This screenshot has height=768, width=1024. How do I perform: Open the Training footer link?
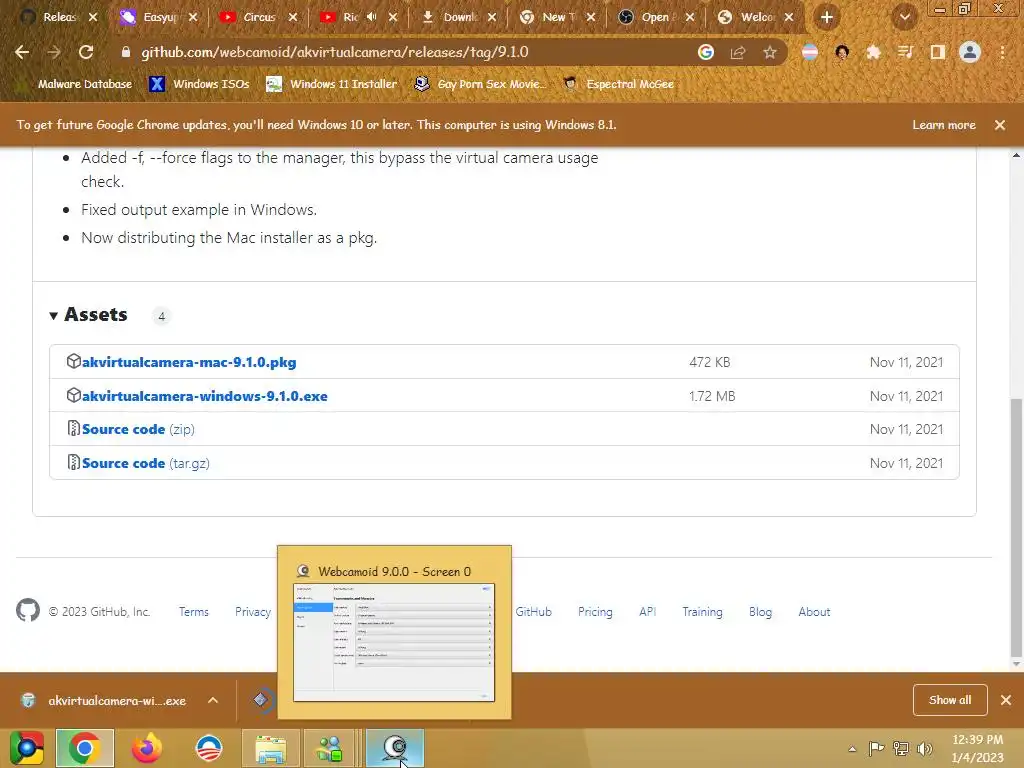point(702,612)
